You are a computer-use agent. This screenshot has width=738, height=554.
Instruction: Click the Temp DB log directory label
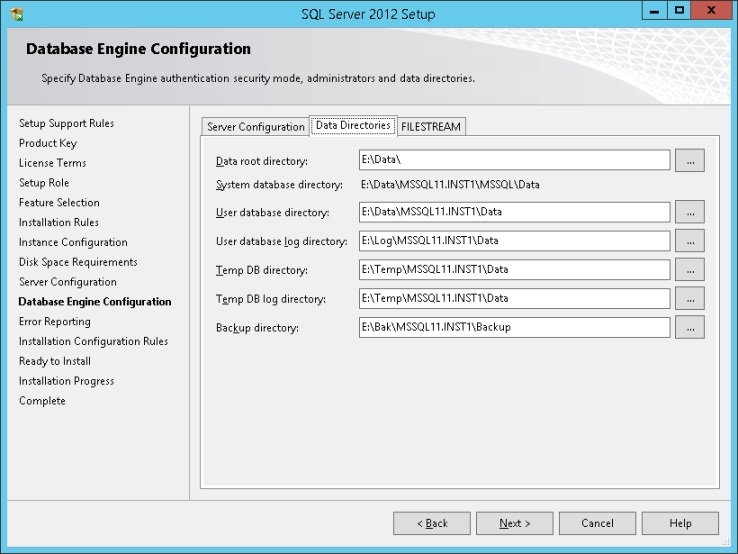coord(271,299)
